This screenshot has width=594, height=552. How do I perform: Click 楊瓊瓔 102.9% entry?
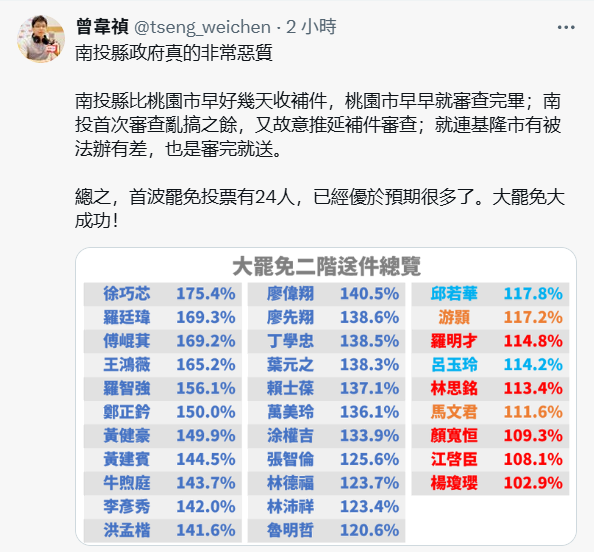[490, 483]
